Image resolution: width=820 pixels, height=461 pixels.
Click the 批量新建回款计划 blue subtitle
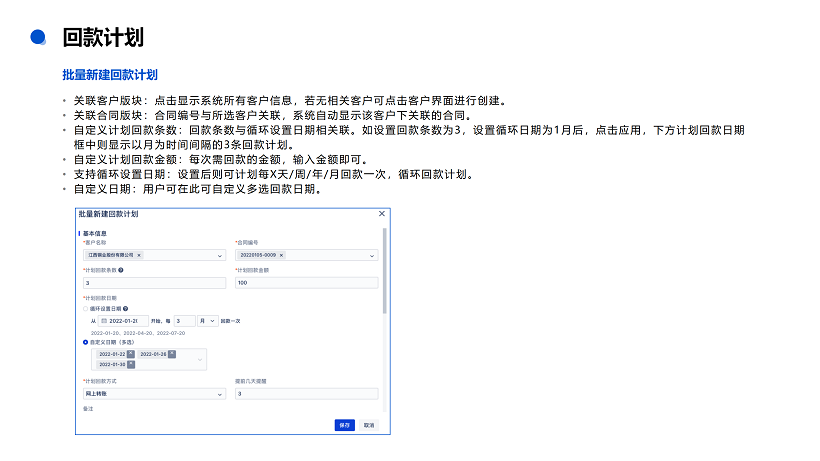click(110, 75)
